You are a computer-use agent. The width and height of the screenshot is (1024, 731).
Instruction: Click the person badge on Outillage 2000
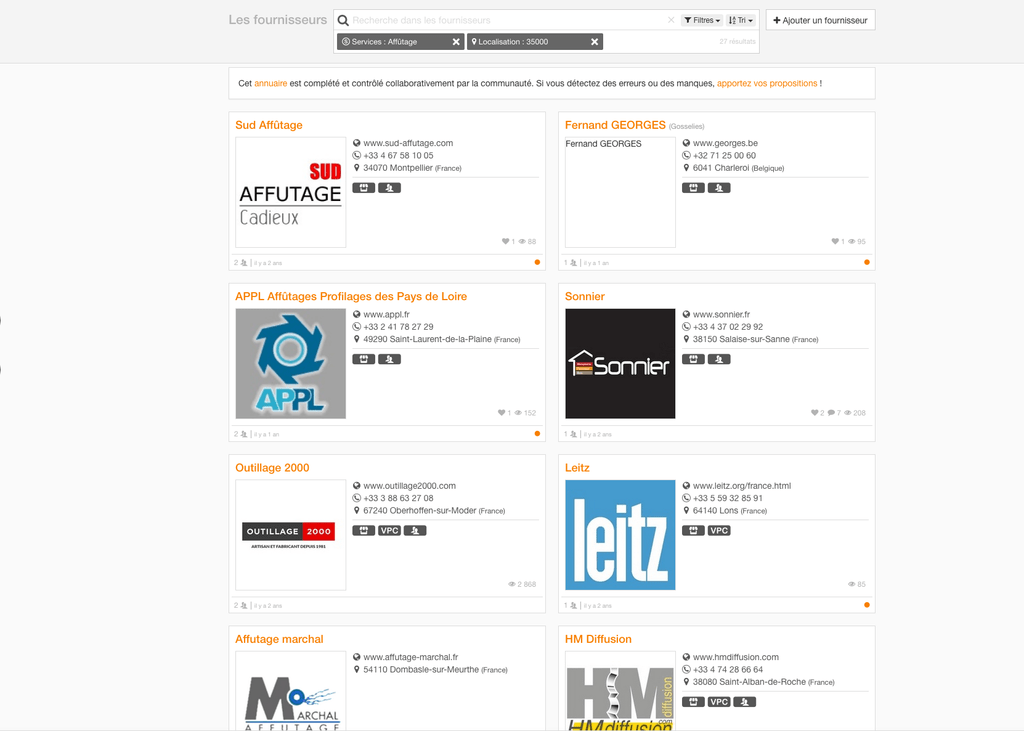(x=415, y=530)
